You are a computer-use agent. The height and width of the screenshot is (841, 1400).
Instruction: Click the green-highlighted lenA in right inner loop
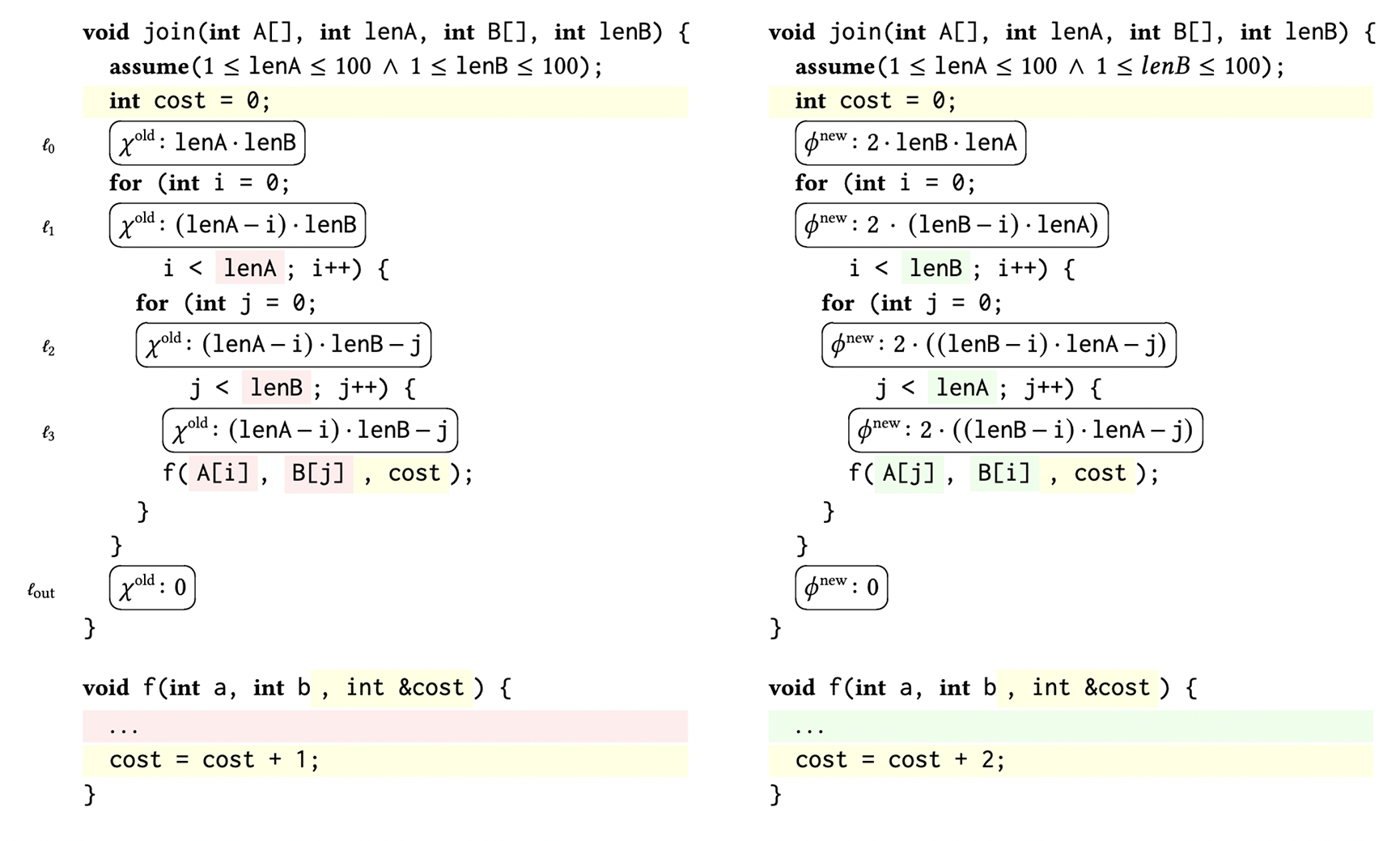coord(962,388)
